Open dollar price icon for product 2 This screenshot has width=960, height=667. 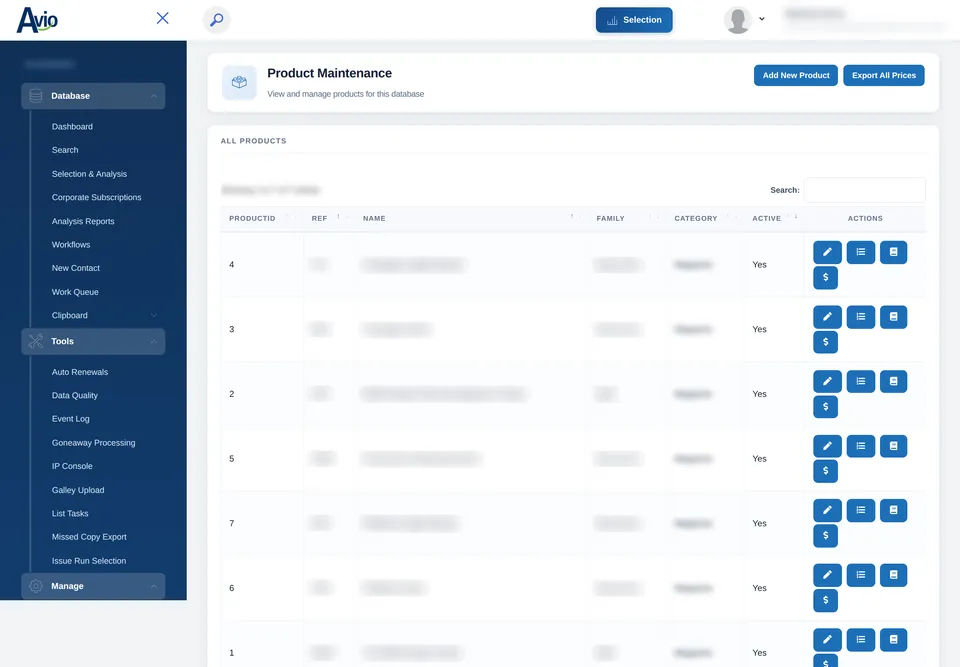coord(825,407)
